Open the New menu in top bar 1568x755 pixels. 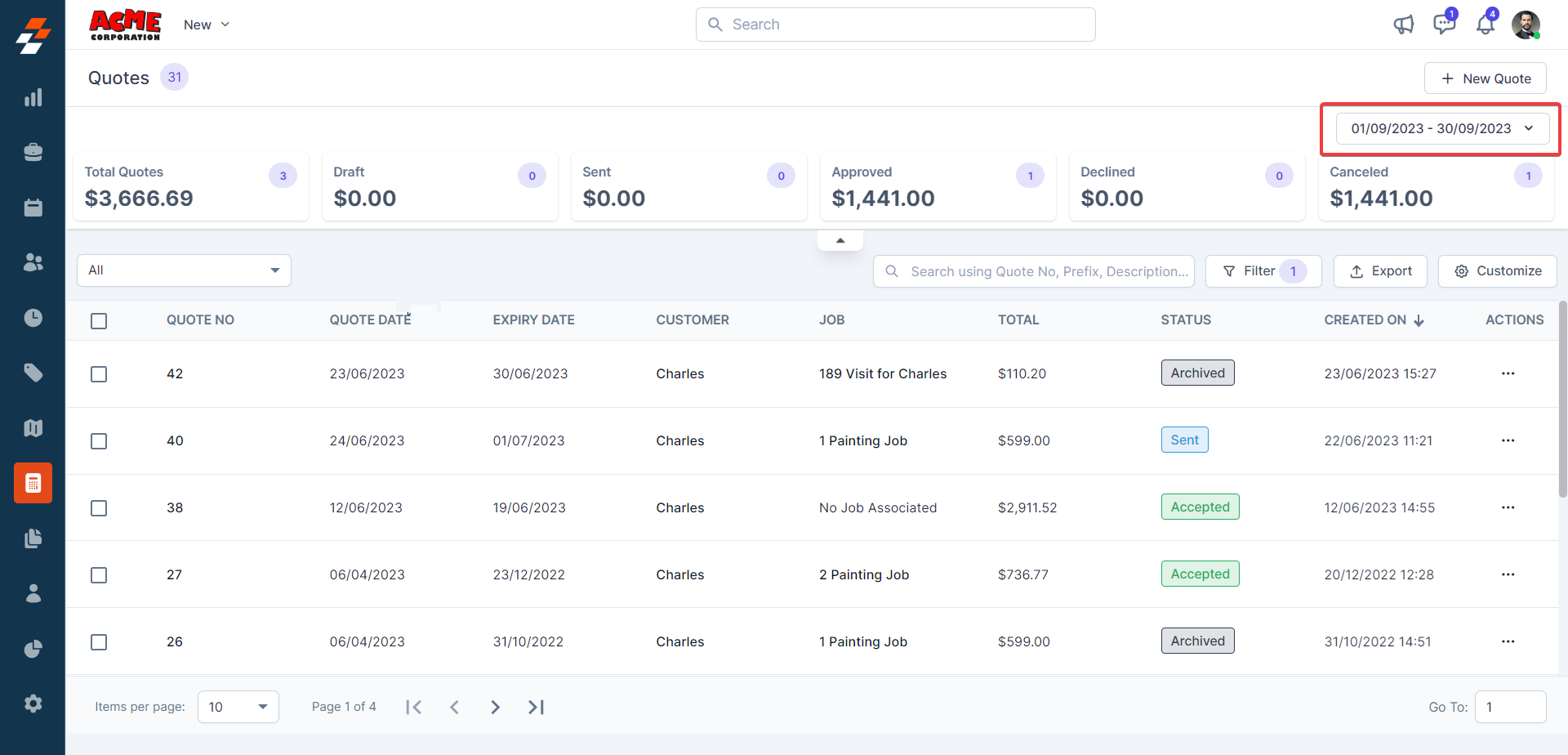pos(206,25)
